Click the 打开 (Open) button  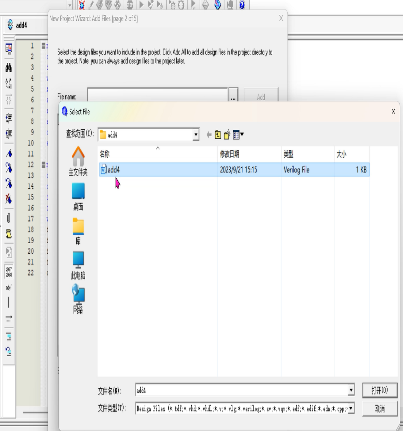pyautogui.click(x=380, y=390)
